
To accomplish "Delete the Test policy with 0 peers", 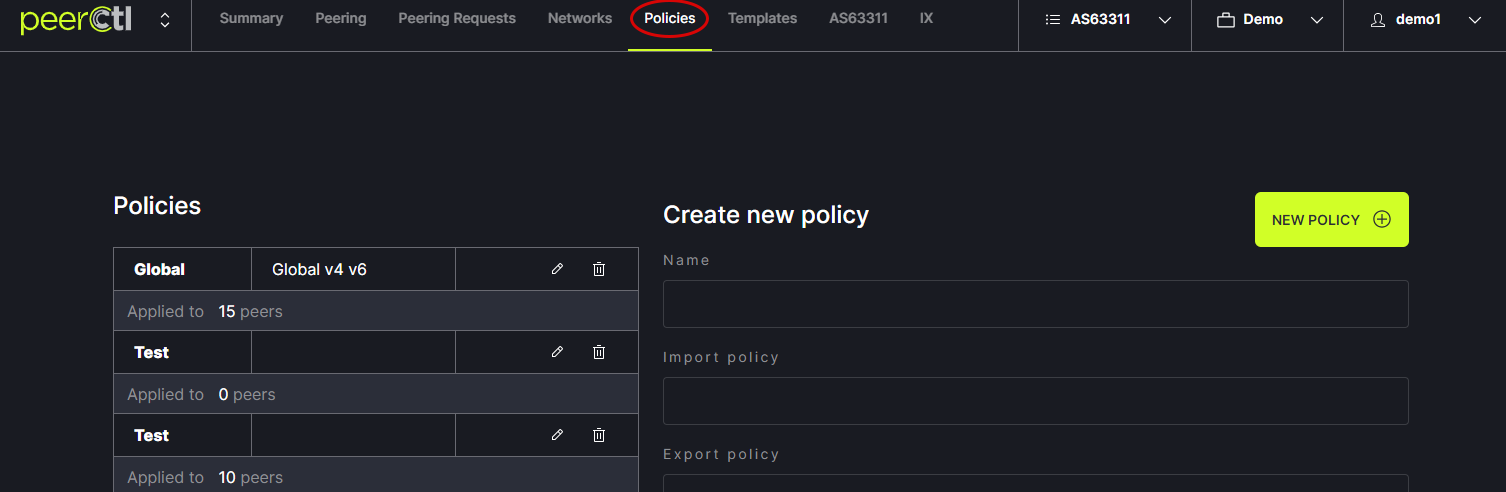I will coord(599,352).
